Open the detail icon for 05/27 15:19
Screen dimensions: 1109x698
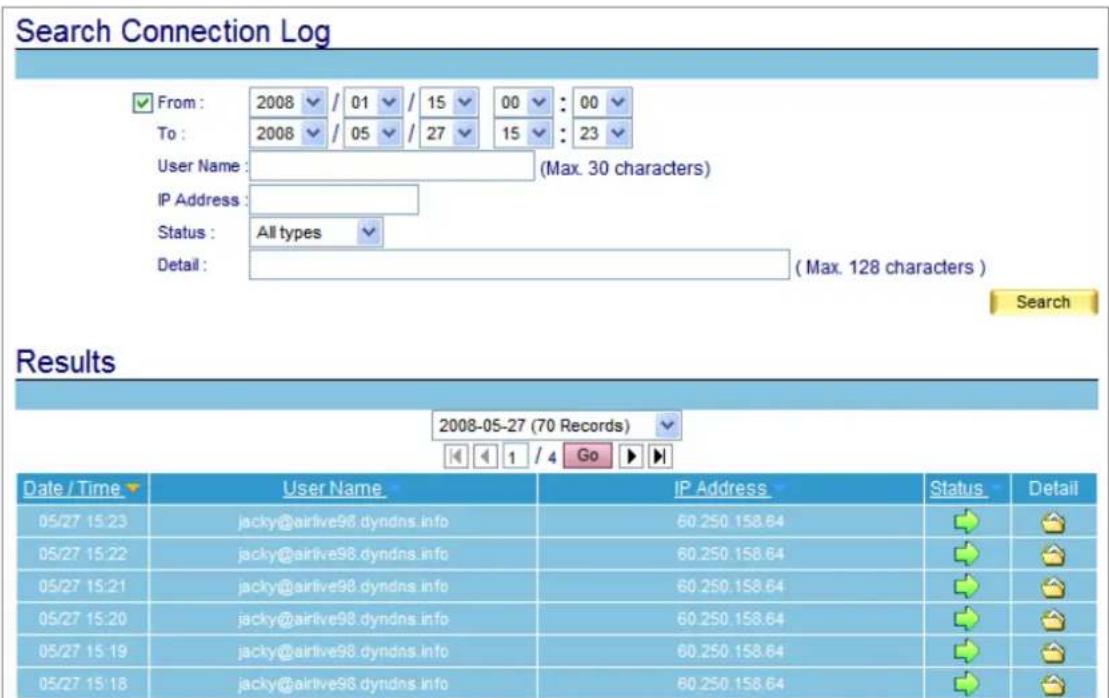click(x=1053, y=652)
